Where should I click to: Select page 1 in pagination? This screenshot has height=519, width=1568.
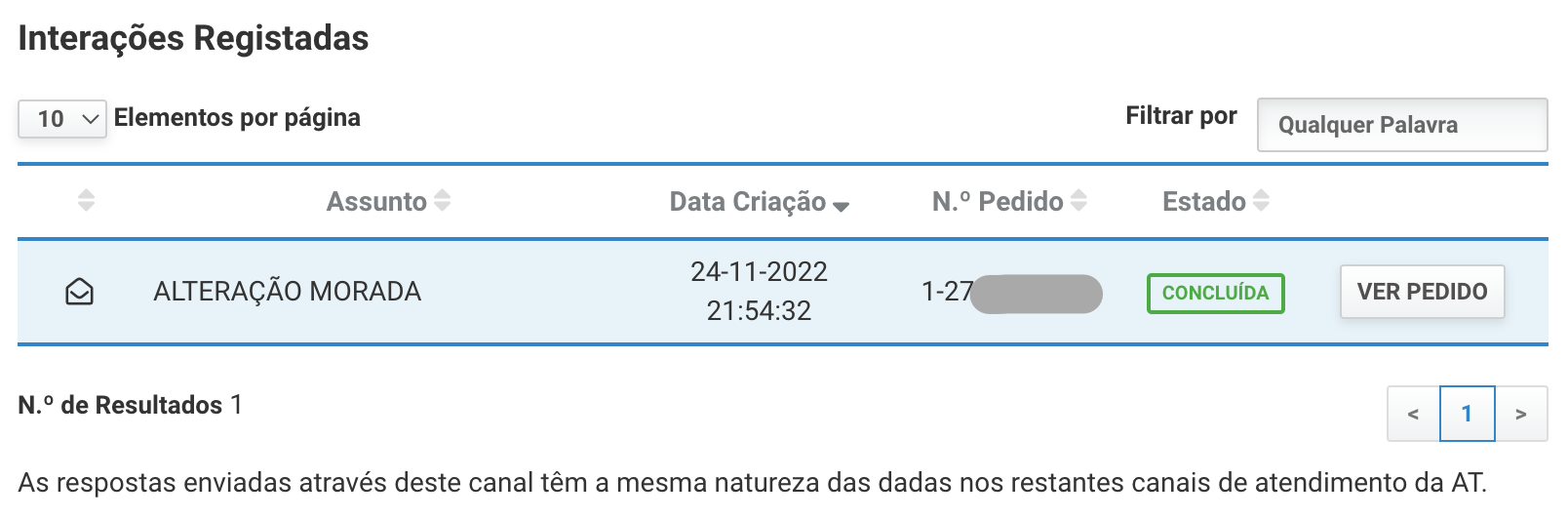pyautogui.click(x=1467, y=414)
